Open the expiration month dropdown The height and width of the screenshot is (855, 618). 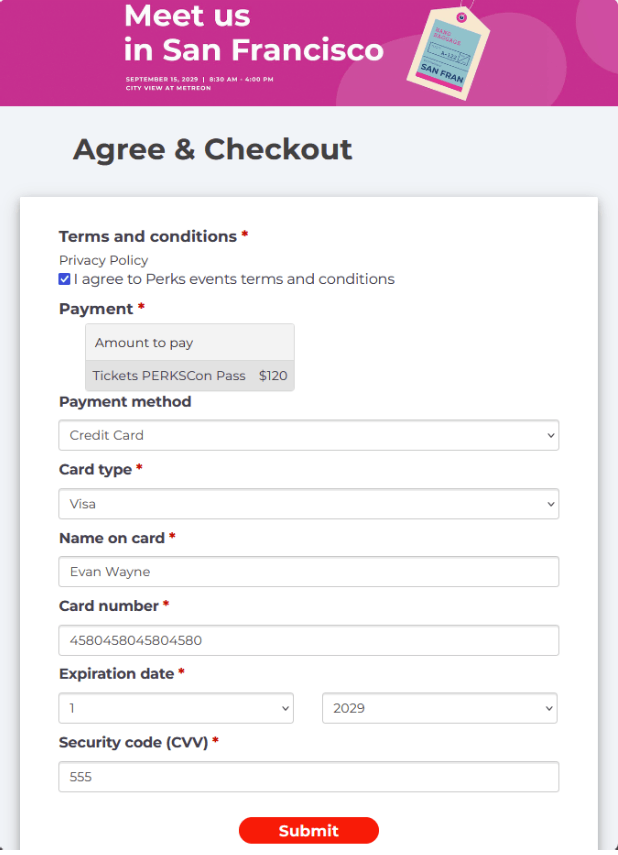[x=176, y=708]
